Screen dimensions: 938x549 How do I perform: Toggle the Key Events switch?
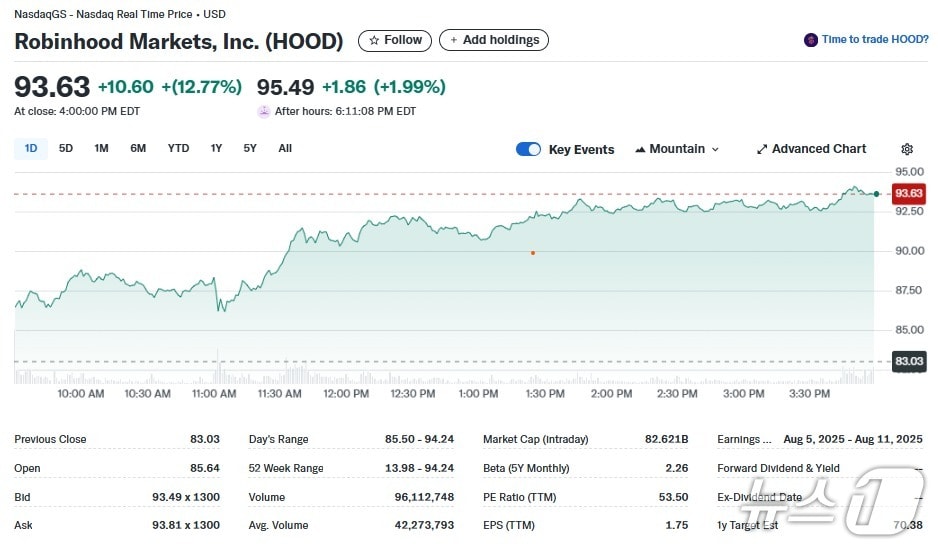pos(528,149)
